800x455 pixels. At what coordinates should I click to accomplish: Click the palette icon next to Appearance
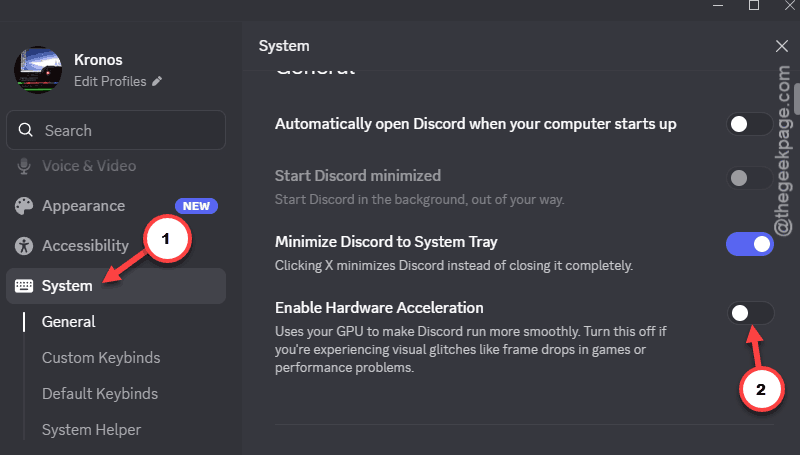pos(23,206)
